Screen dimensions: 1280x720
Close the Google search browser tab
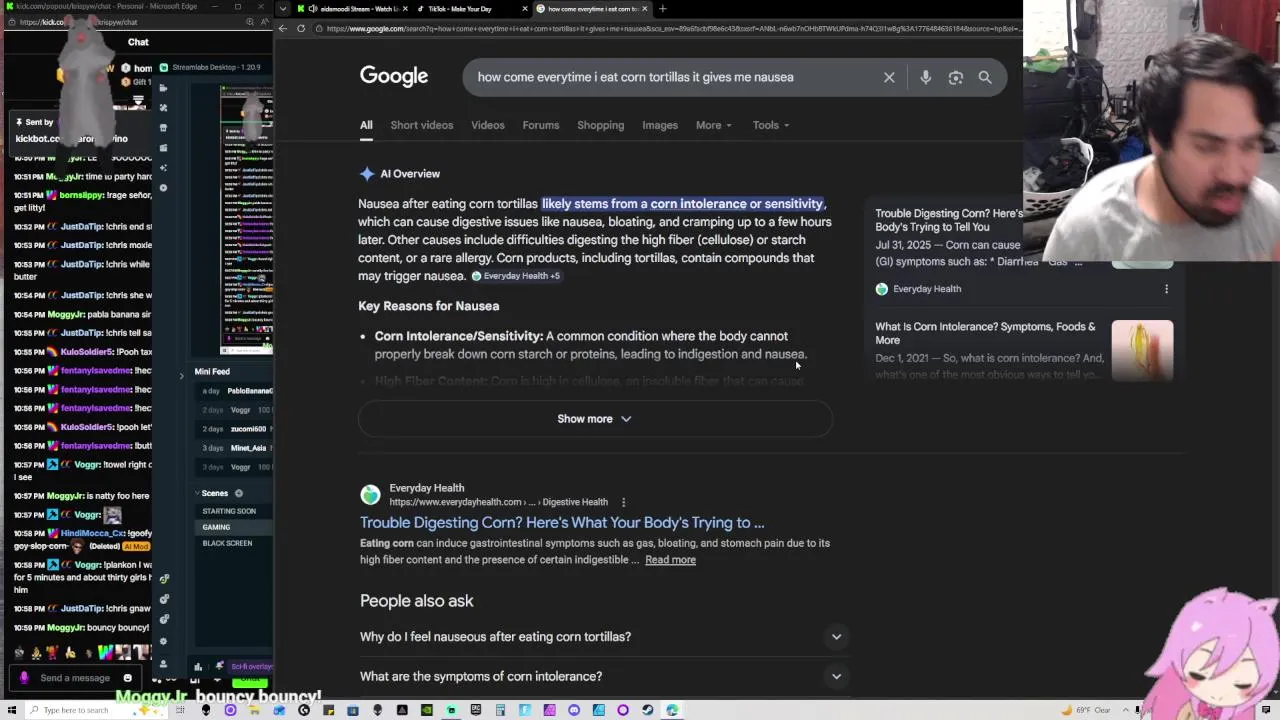645,9
